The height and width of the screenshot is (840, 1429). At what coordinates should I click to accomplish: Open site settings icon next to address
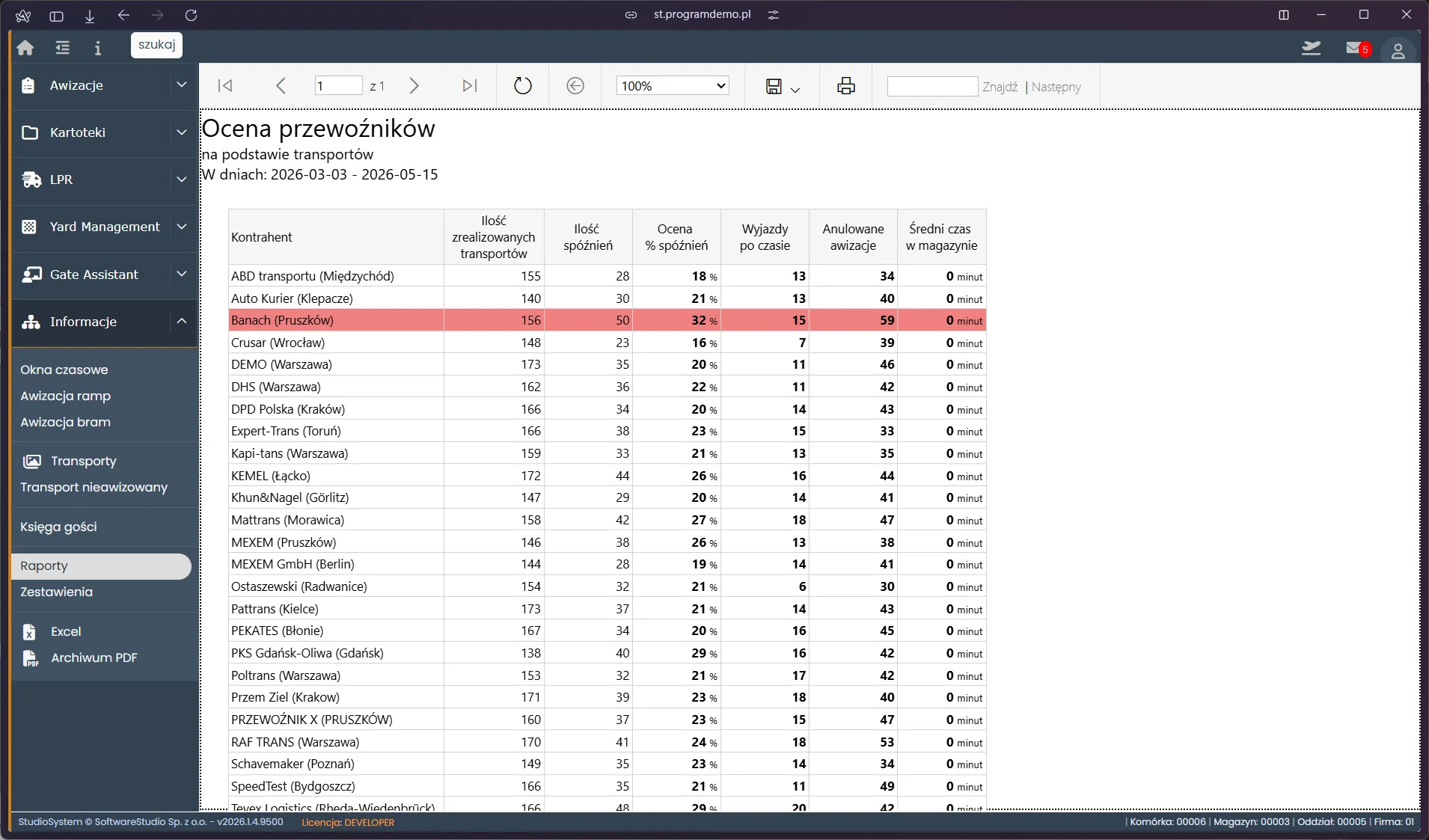(774, 15)
